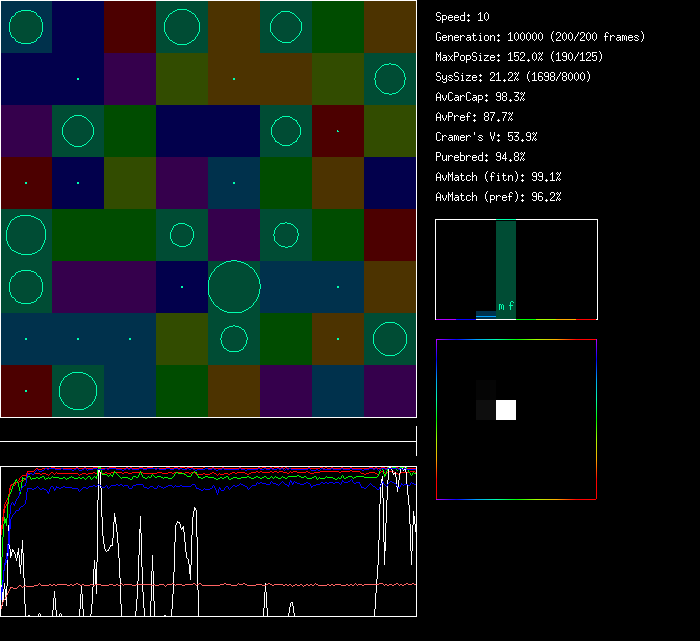Image resolution: width=700 pixels, height=641 pixels.
Task: Click the AvMatch (fitn) readout
Action: coord(498,177)
